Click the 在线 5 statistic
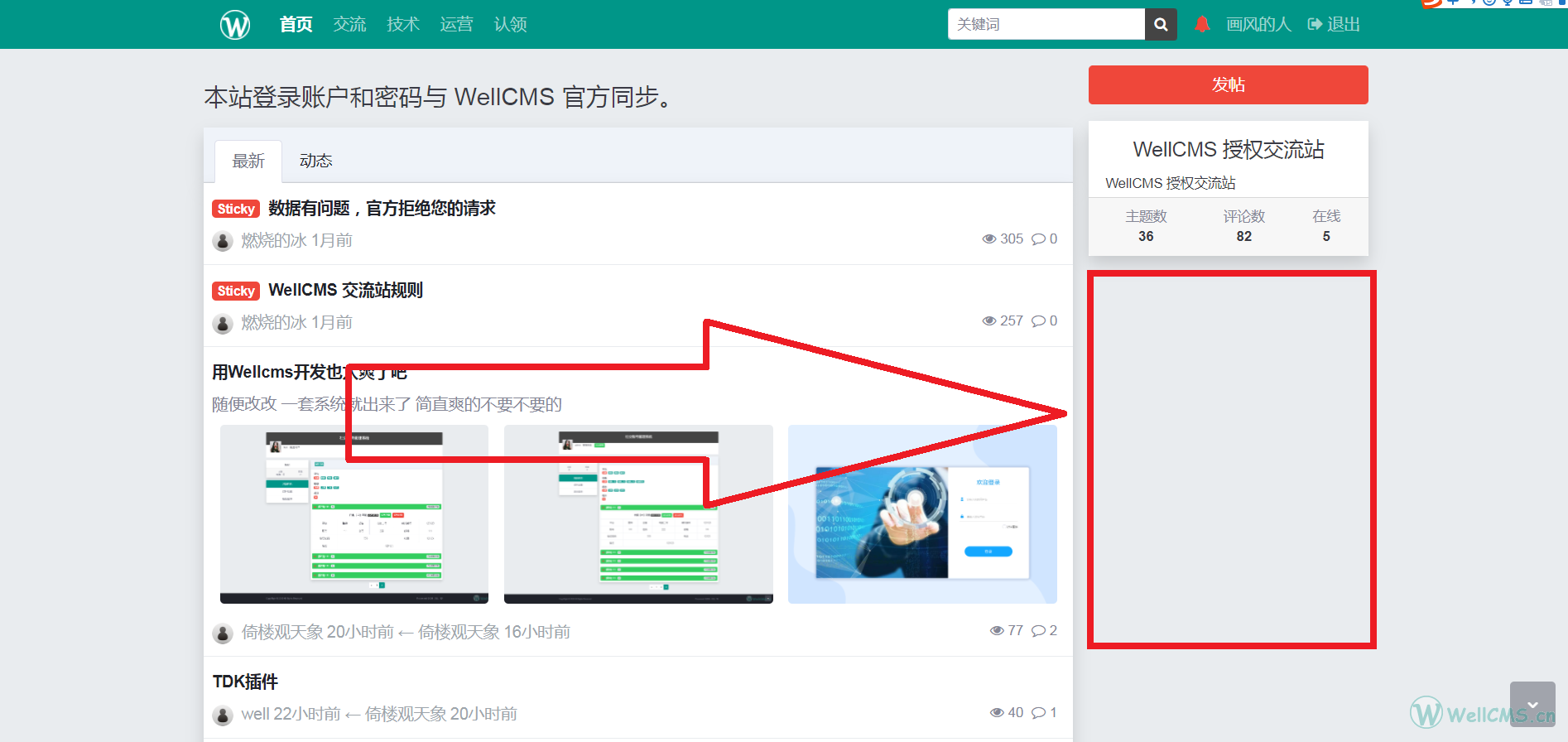This screenshot has width=1568, height=742. click(1326, 226)
